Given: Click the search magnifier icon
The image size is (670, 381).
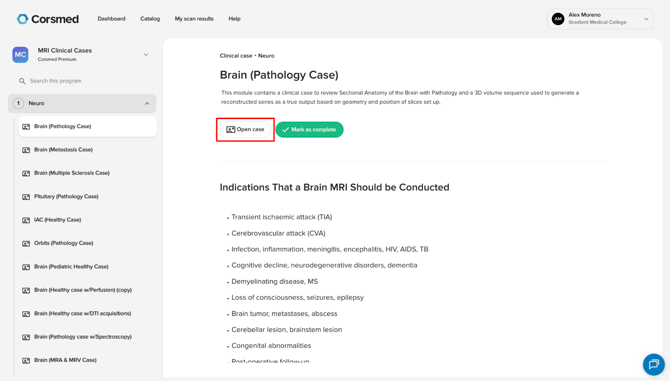Looking at the screenshot, I should coord(22,81).
